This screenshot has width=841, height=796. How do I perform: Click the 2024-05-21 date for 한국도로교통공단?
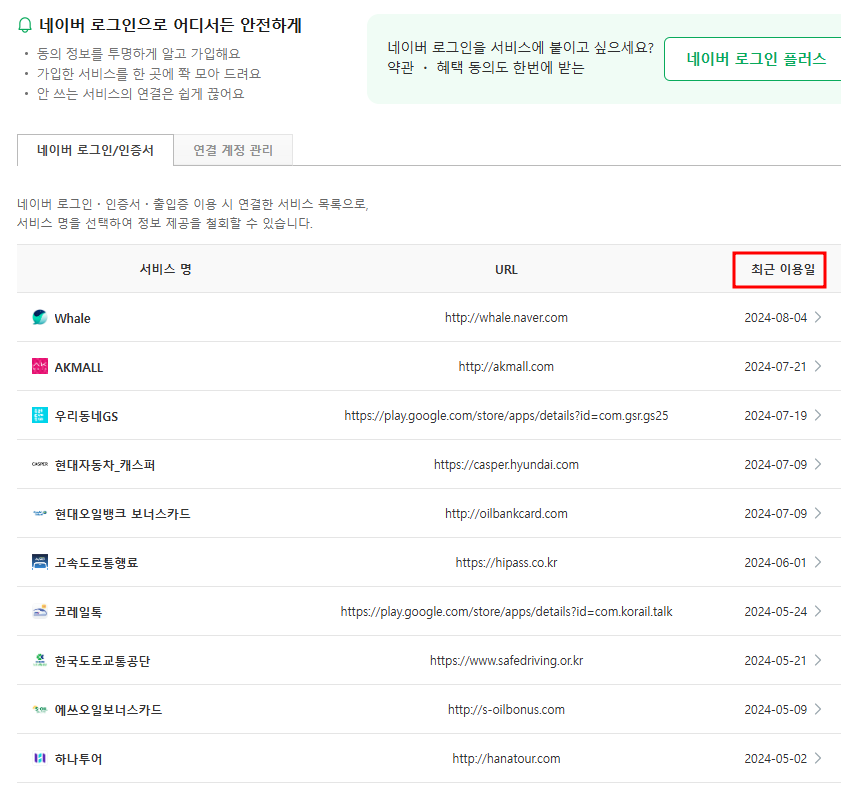776,660
